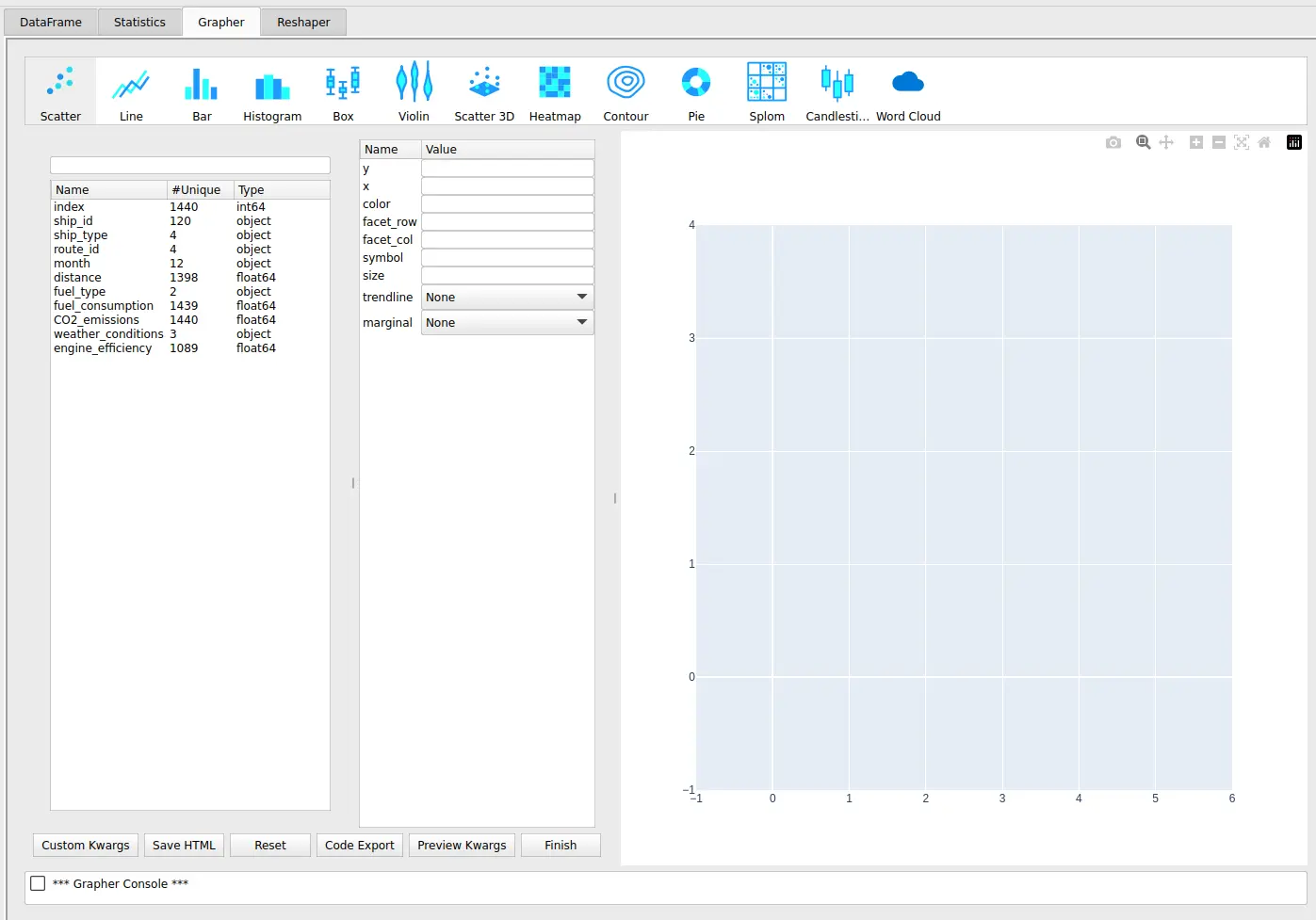Screen dimensions: 1316x920
Task: Click the Code Export button
Action: tap(360, 845)
